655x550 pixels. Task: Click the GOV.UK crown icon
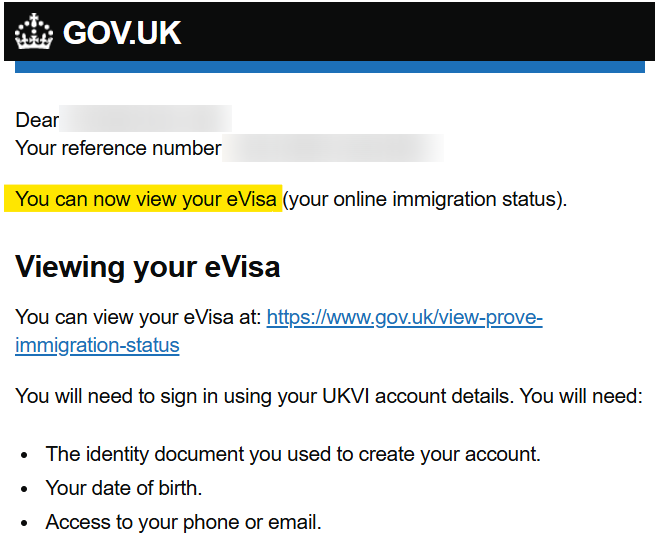33,32
